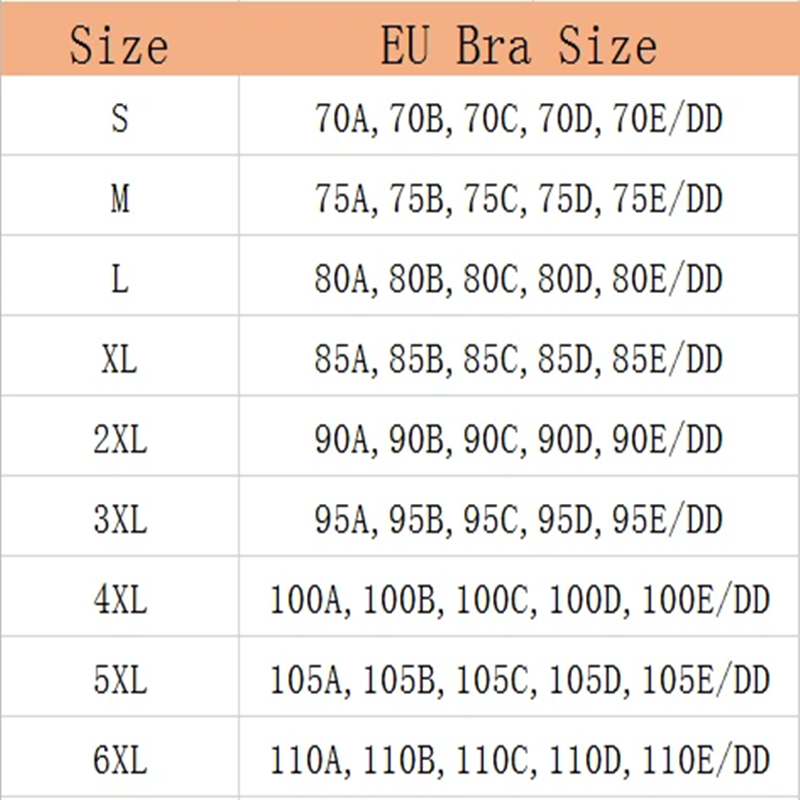
Task: Click the Size column header
Action: (119, 45)
